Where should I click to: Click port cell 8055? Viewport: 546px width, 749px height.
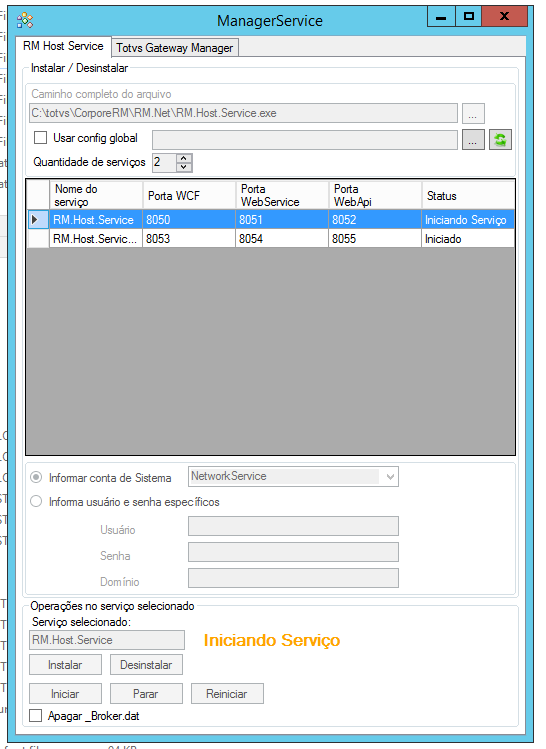click(375, 238)
